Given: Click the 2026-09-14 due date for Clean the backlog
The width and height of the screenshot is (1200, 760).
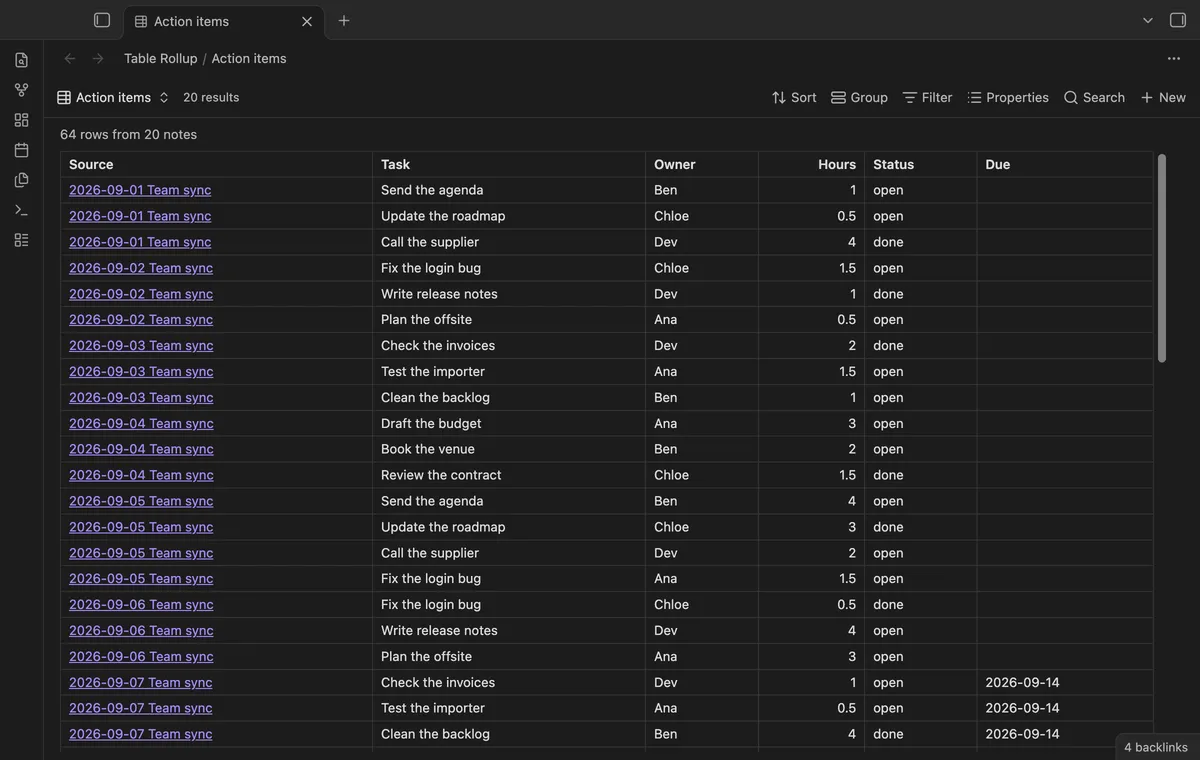Looking at the screenshot, I should [x=1022, y=734].
